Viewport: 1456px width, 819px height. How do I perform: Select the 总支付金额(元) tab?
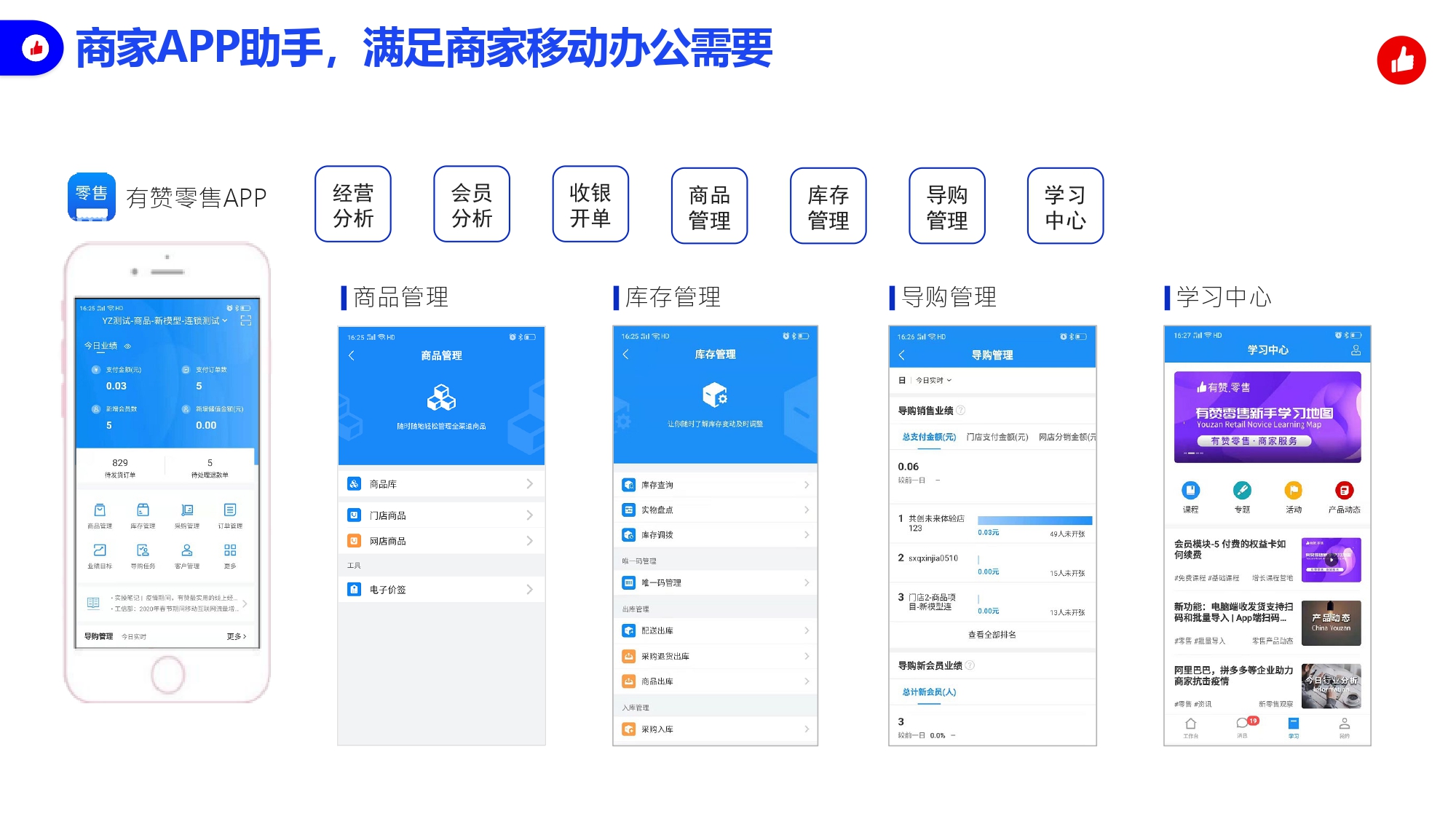[x=929, y=437]
